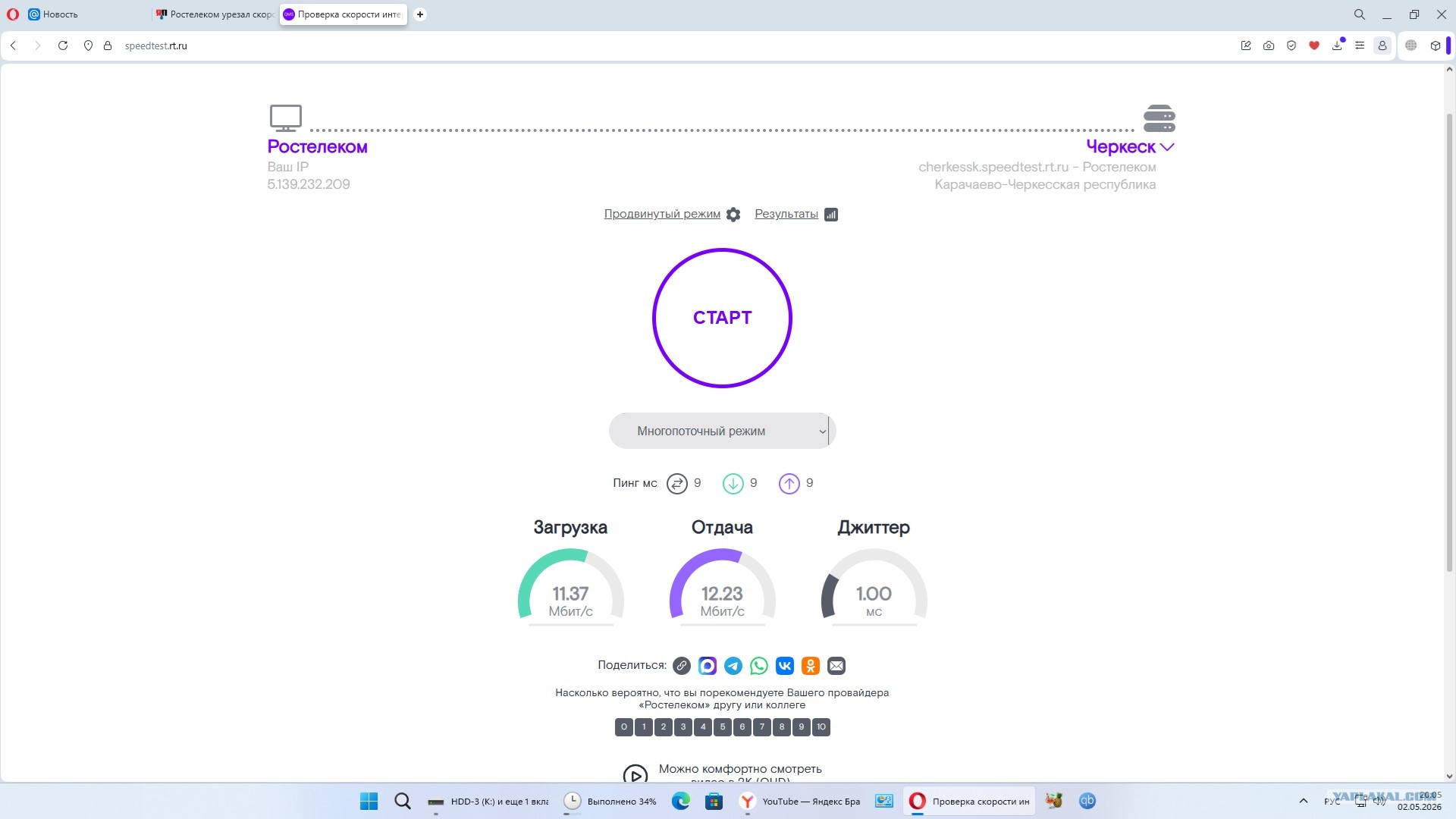Open the Выполнено 34% progress taskbar item
The image size is (1456, 819).
click(x=610, y=801)
